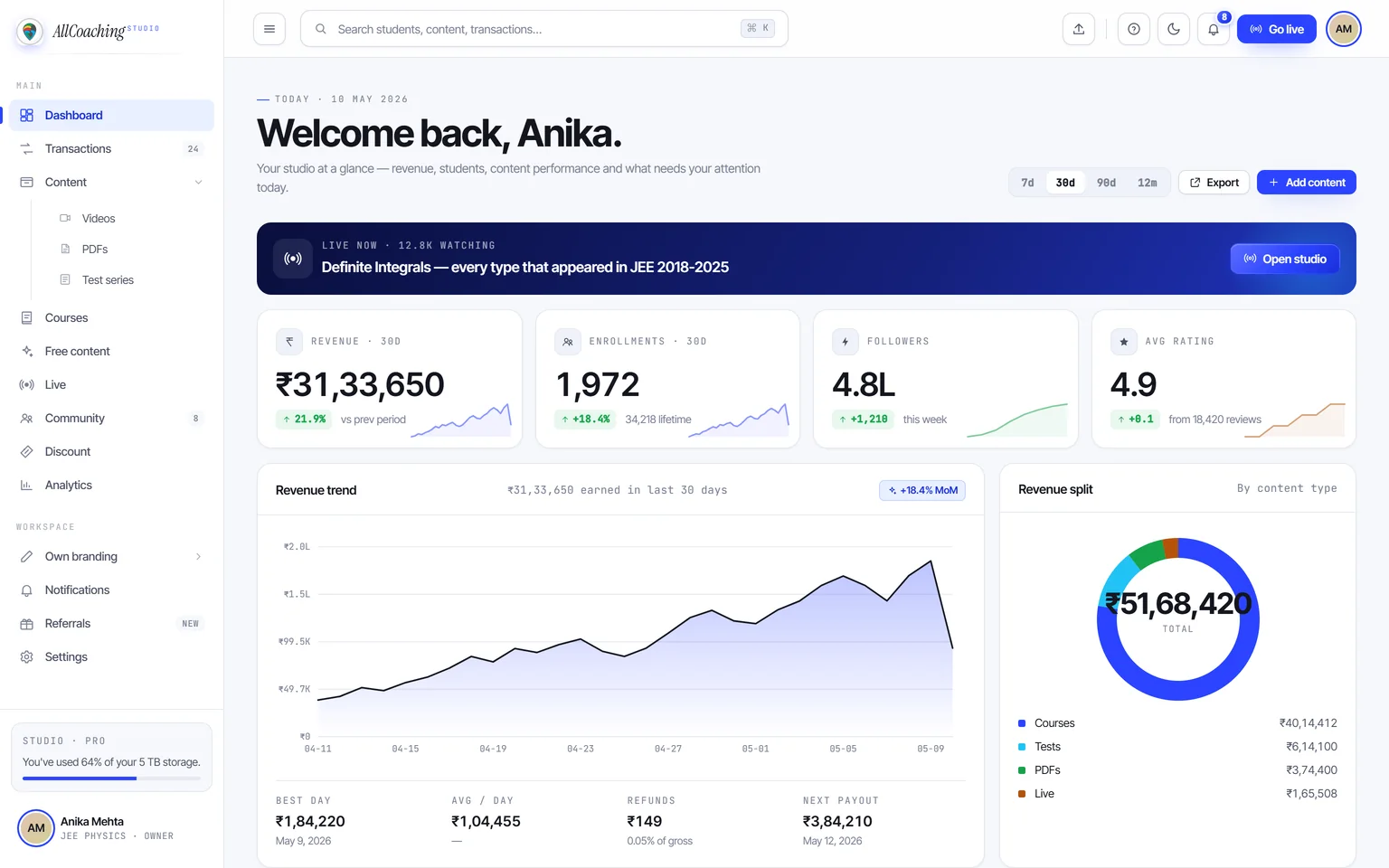Toggle dark mode with the moon icon

[1174, 29]
